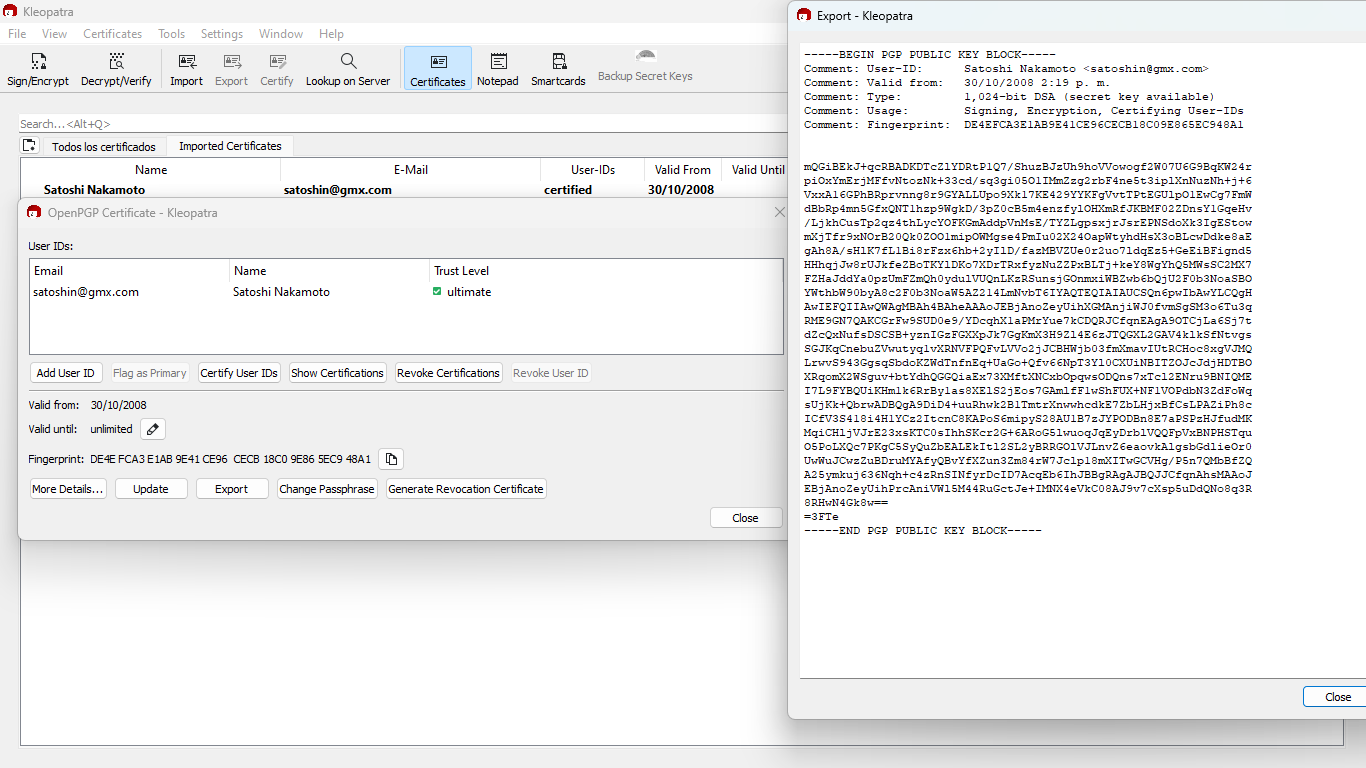This screenshot has width=1366, height=768.
Task: Open the Decrypt/Verify tool
Action: 116,69
